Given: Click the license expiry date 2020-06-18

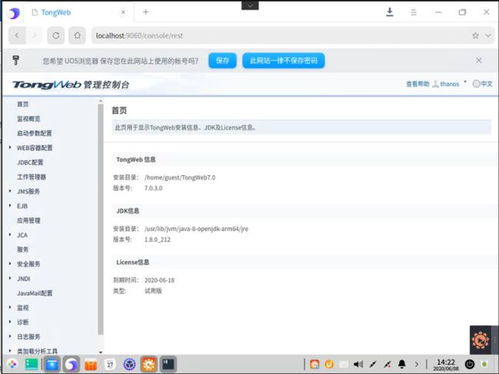Looking at the screenshot, I should point(159,280).
